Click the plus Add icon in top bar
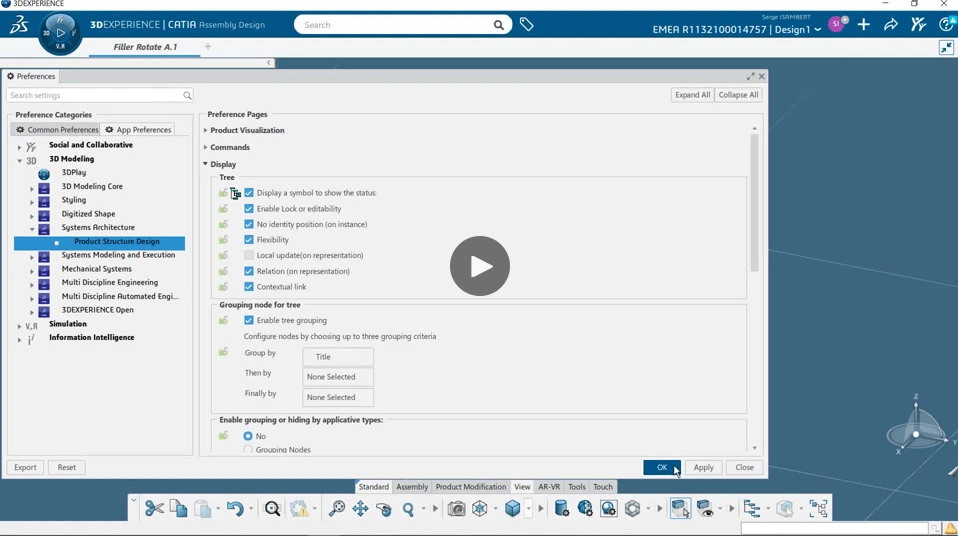958x536 pixels. pos(863,24)
